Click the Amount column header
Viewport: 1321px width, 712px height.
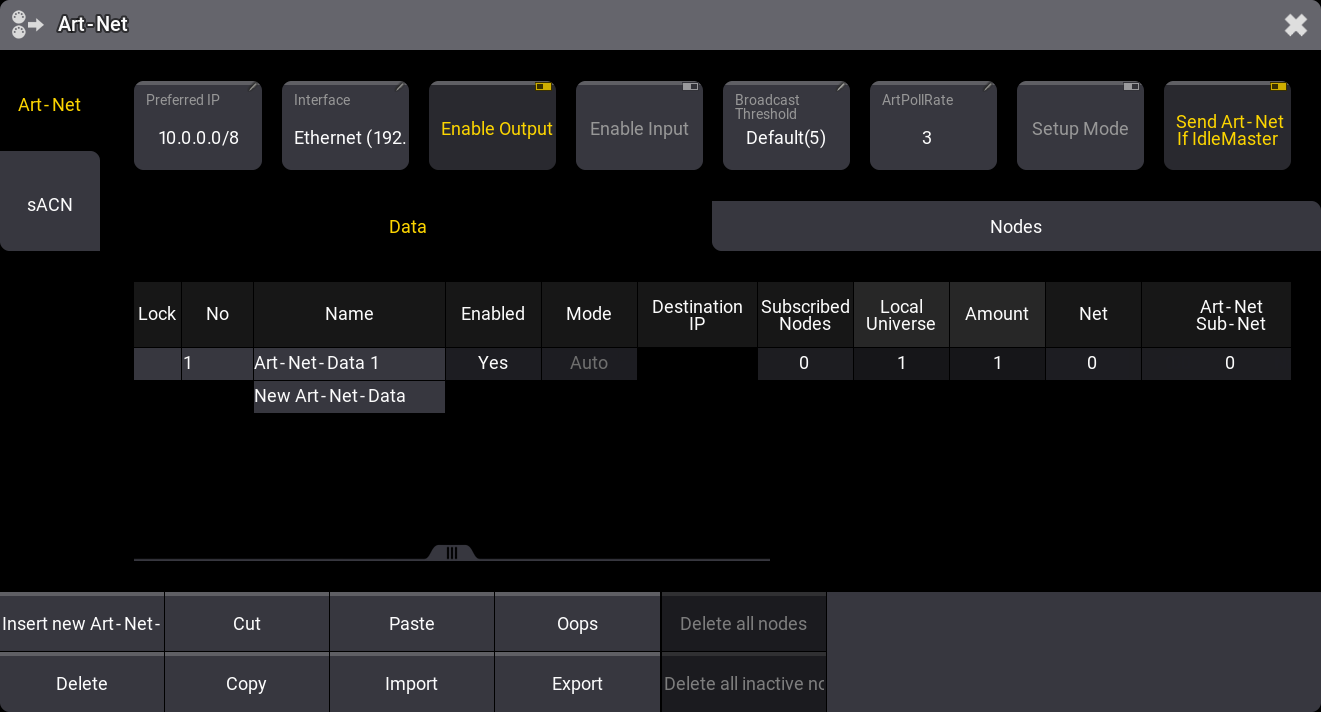pos(997,314)
